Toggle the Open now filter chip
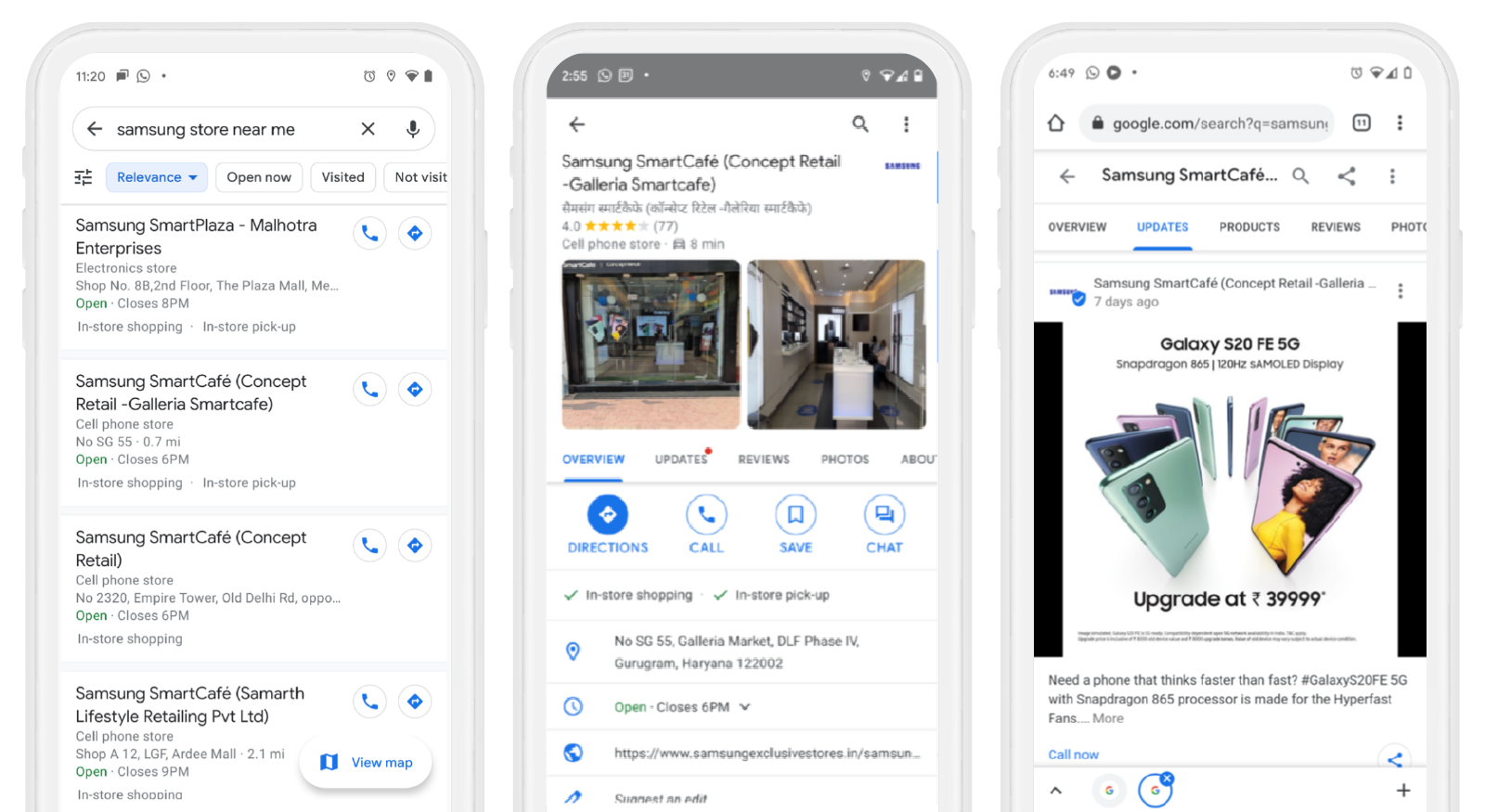The height and width of the screenshot is (812, 1485). [259, 177]
